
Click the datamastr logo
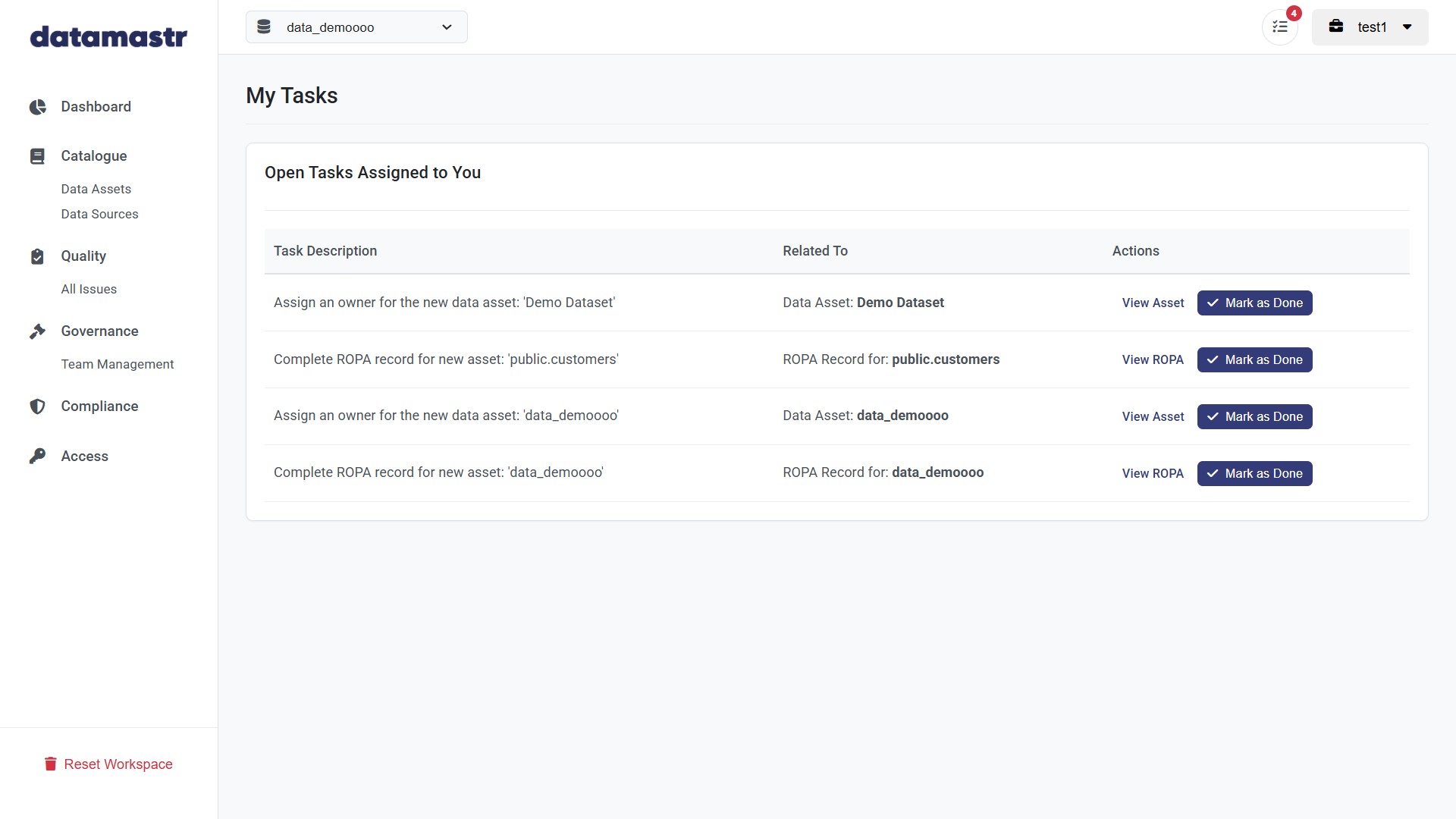108,36
